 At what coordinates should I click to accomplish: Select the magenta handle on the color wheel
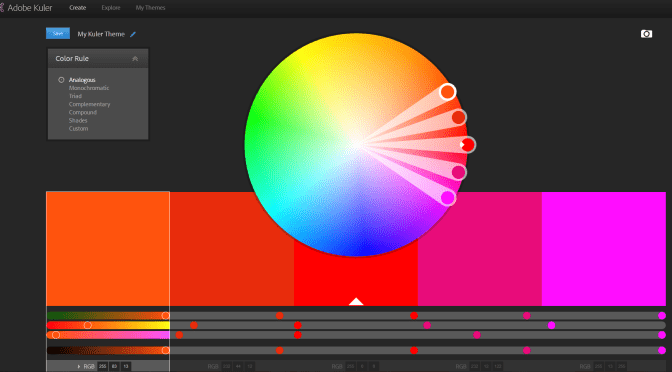point(447,198)
